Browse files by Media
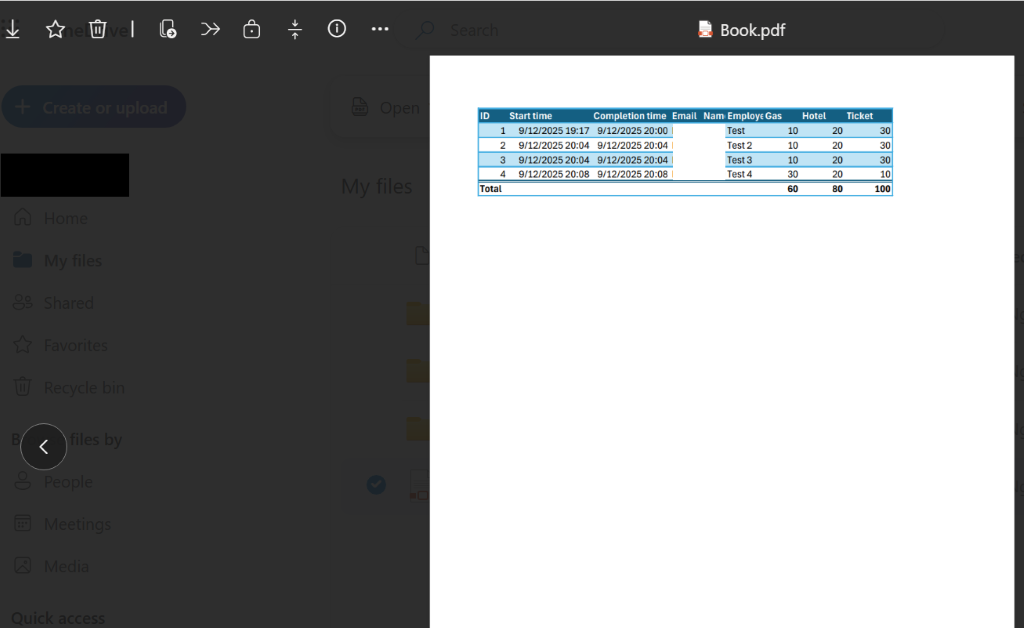 click(x=52, y=567)
